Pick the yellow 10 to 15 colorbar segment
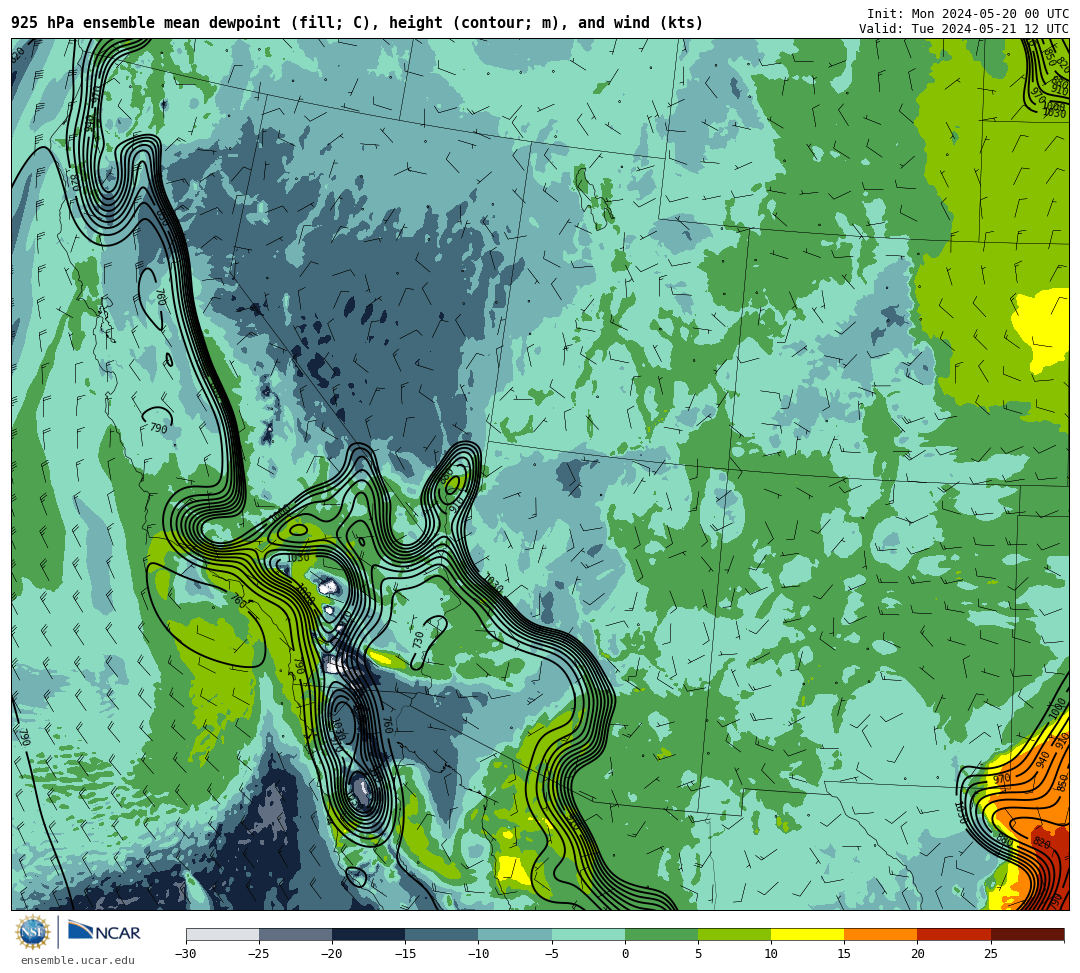The image size is (1080, 973). pos(807,934)
